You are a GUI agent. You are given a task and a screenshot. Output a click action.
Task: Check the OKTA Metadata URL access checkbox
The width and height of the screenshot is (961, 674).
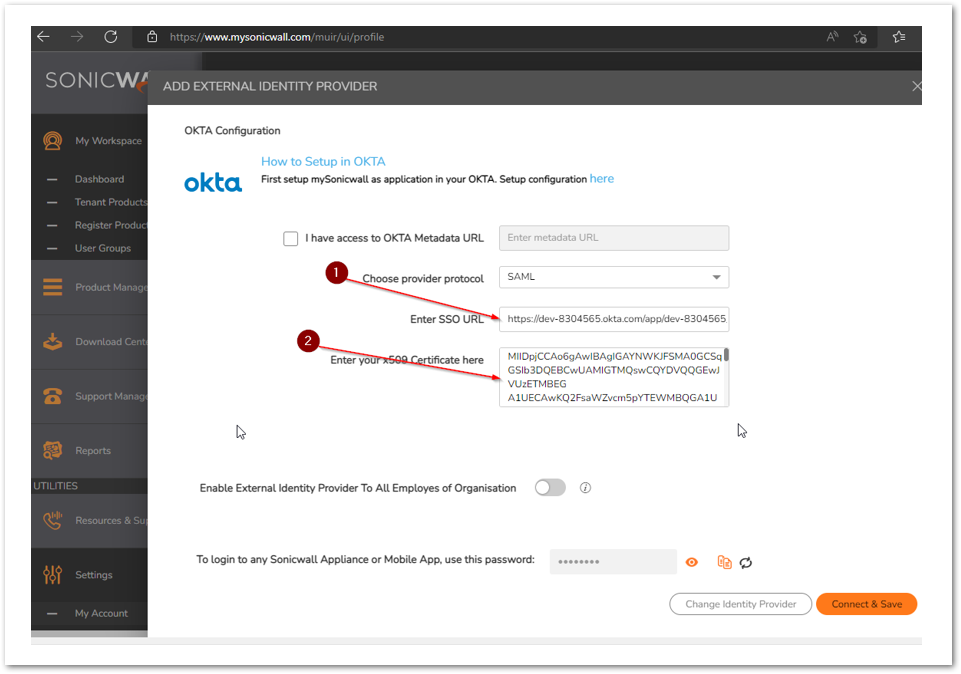[290, 238]
